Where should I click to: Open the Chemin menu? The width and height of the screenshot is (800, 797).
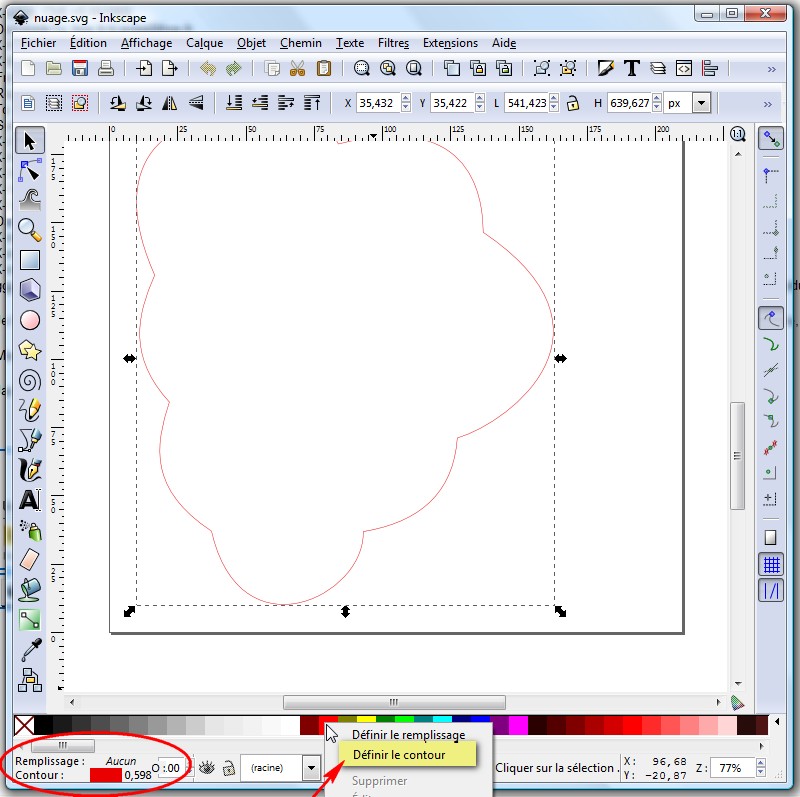(301, 43)
